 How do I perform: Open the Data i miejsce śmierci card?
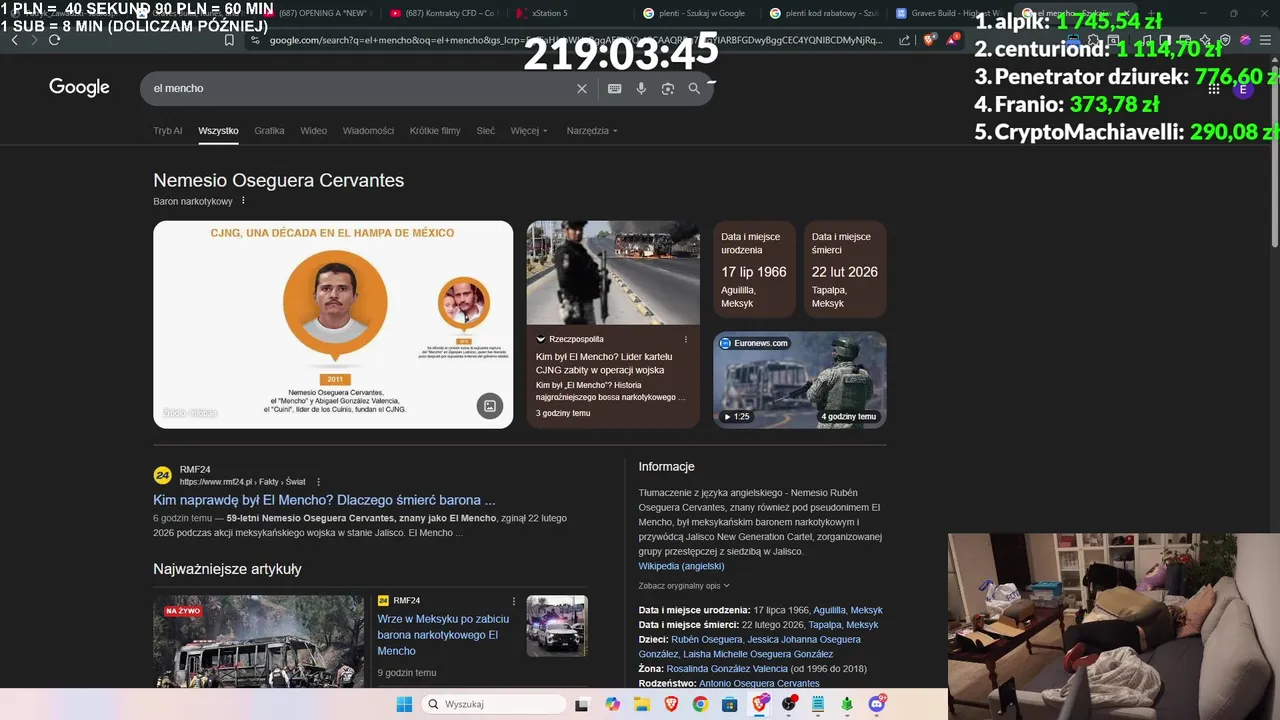(x=845, y=270)
